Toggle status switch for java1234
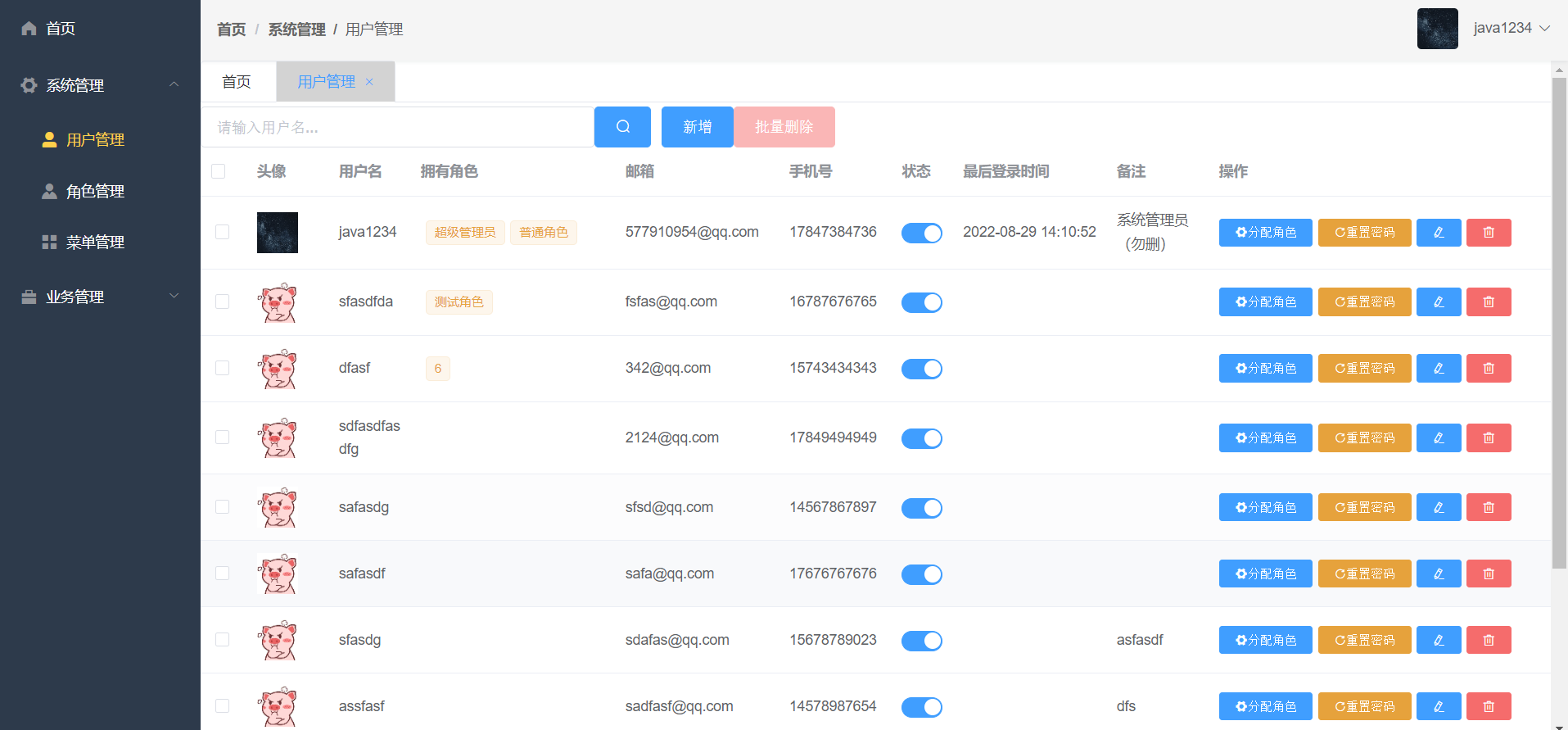The image size is (1568, 730). pos(922,234)
